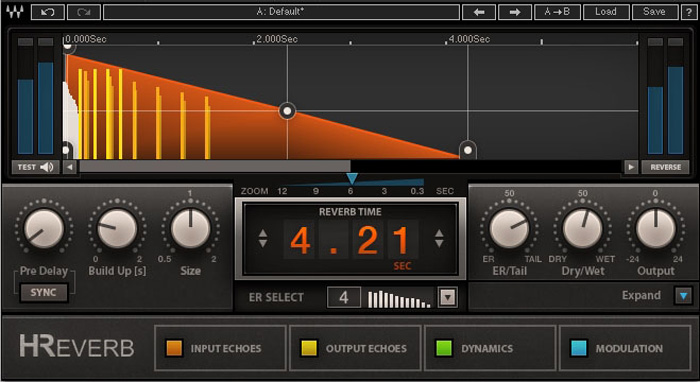Open the ER SELECT dropdown arrow

point(447,297)
